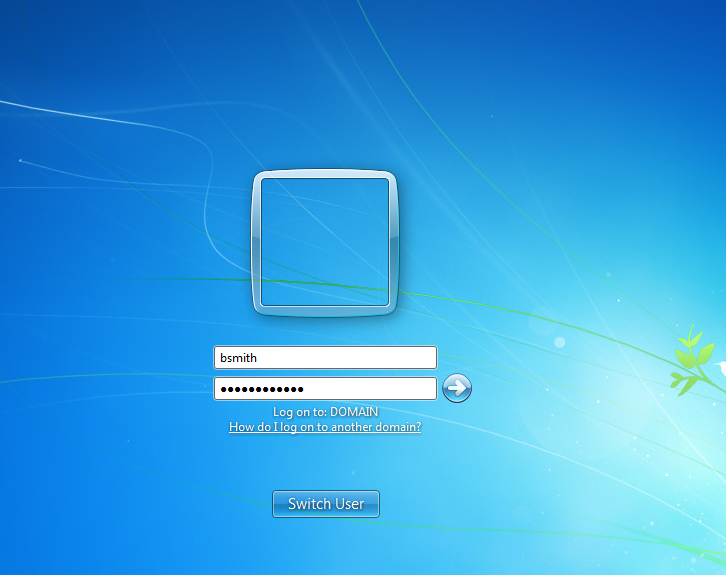This screenshot has width=726, height=575.
Task: Click the password dots in the field
Action: pyautogui.click(x=262, y=388)
